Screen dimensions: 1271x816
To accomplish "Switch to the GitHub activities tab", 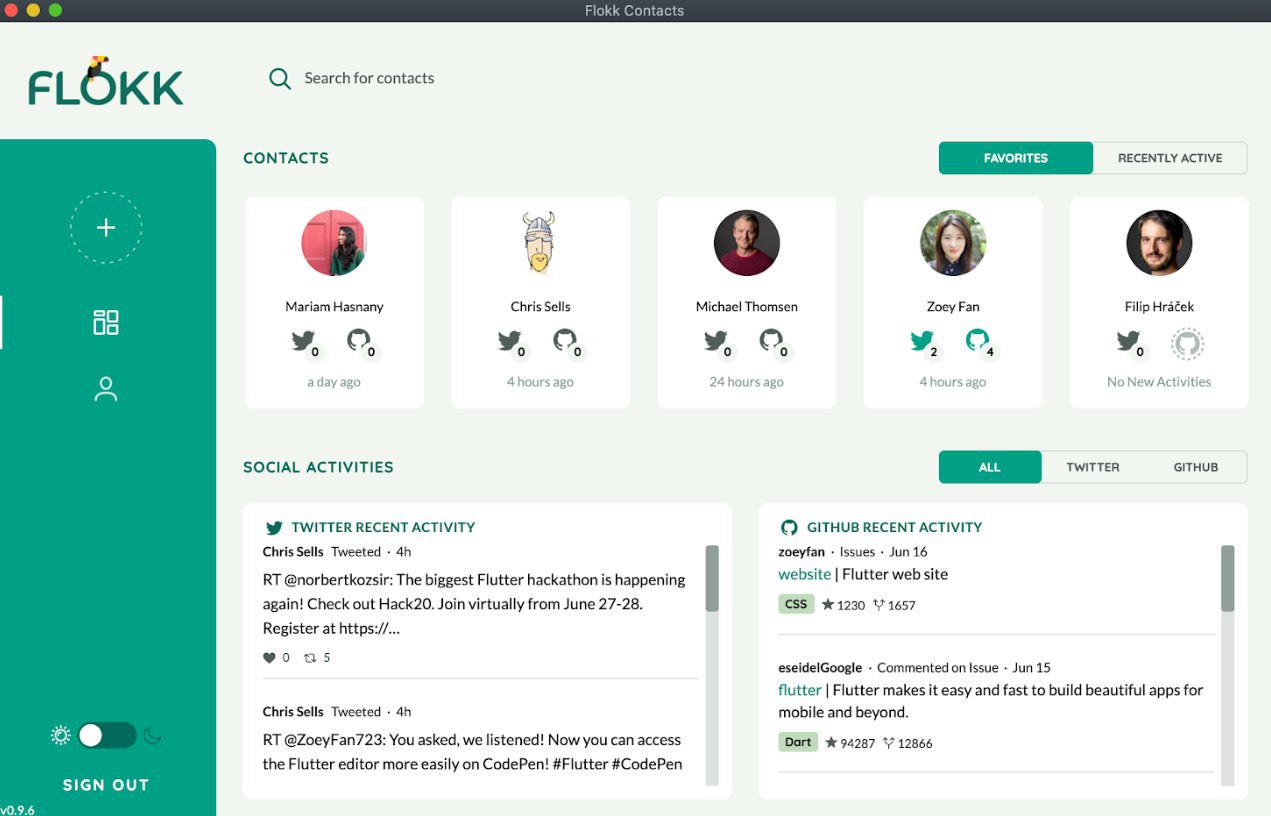I will [1196, 467].
